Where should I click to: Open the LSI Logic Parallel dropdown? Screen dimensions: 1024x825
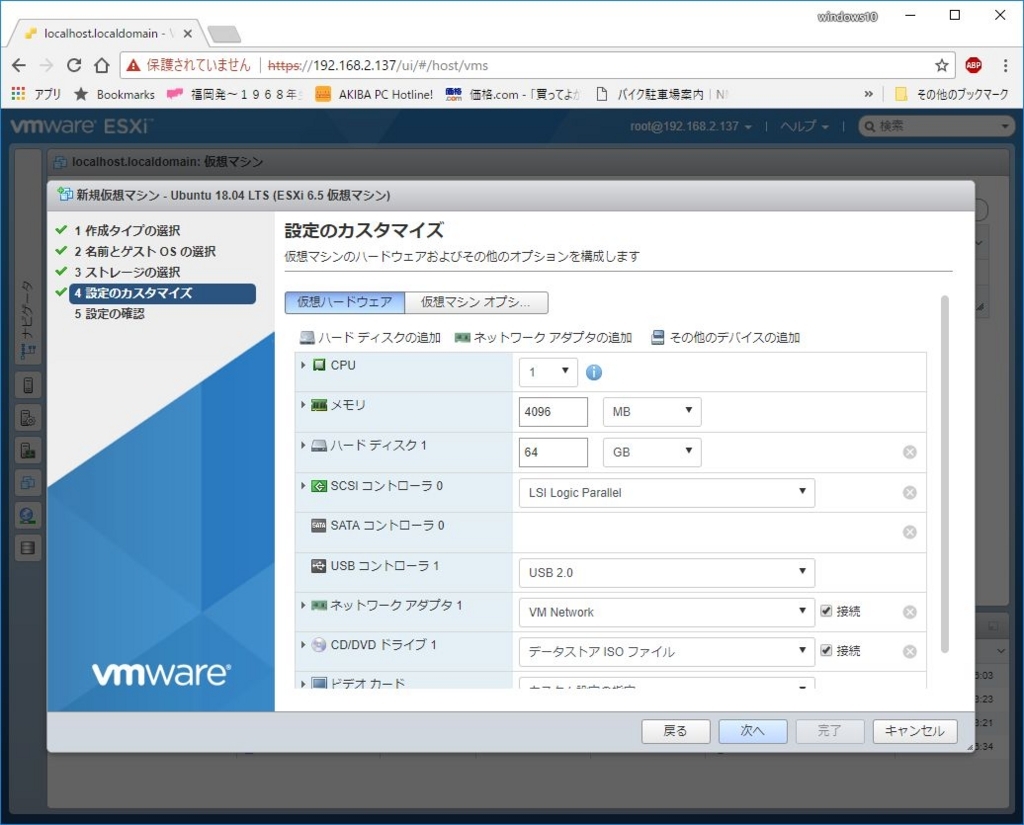tap(667, 493)
